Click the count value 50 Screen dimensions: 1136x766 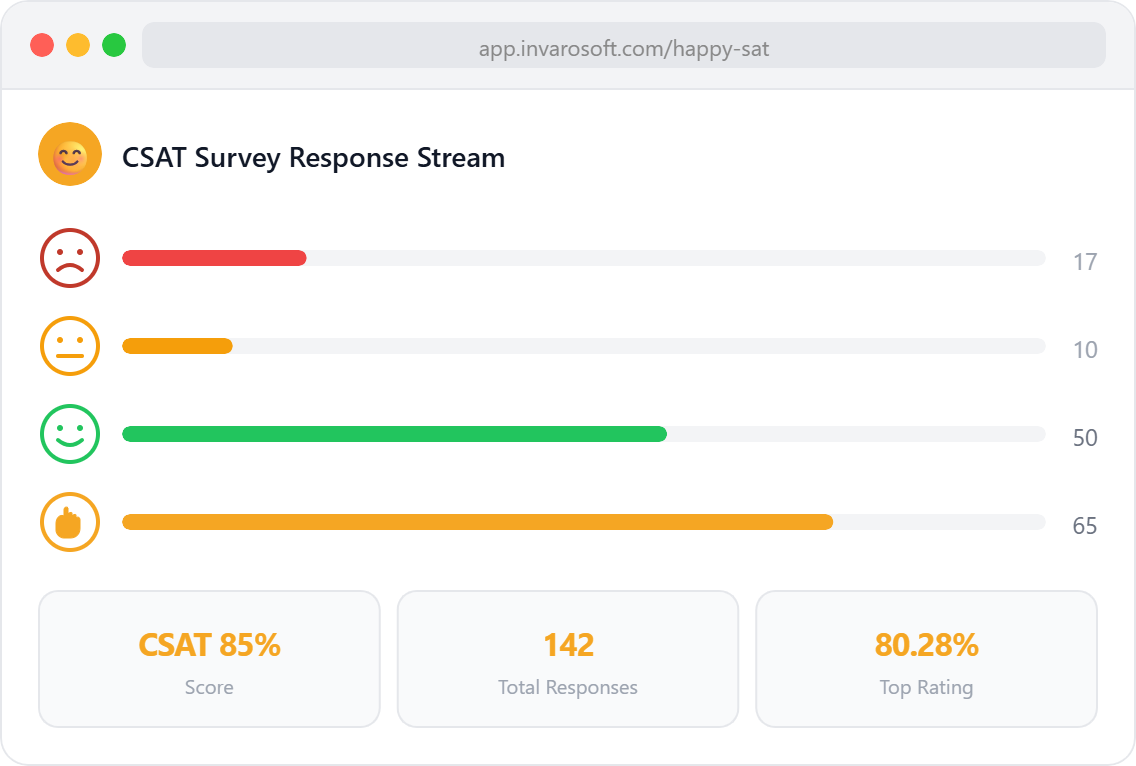tap(1085, 438)
